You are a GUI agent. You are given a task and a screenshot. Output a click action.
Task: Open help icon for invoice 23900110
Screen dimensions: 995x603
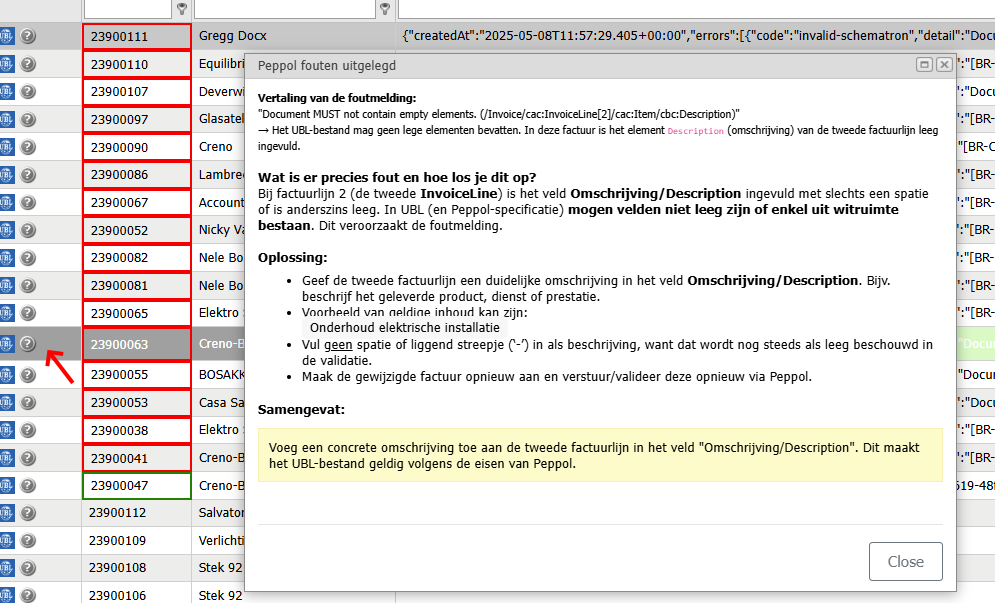click(x=27, y=64)
